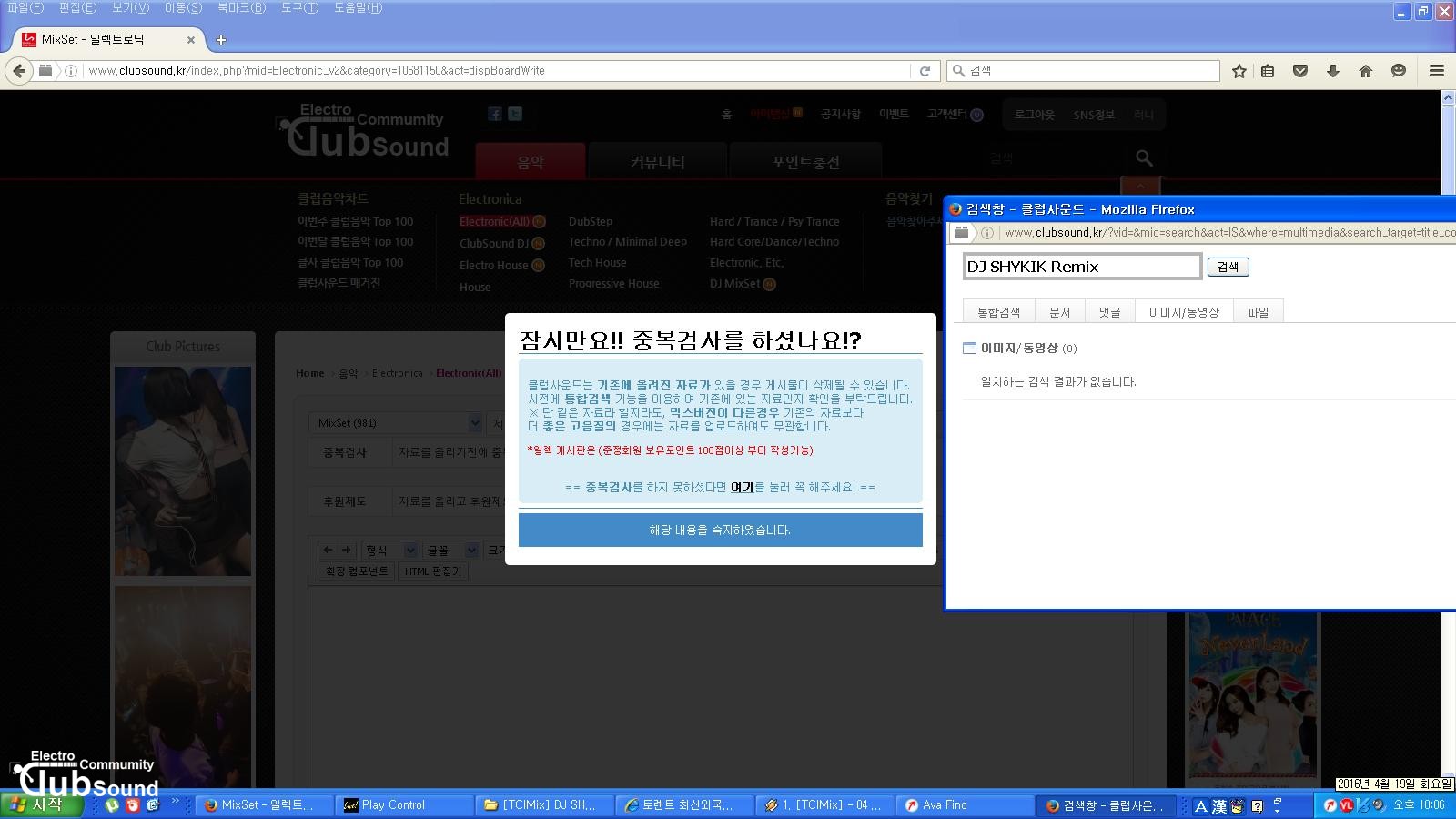Screen dimensions: 1456x819
Task: Open the 편집(E) menu
Action: point(77,8)
